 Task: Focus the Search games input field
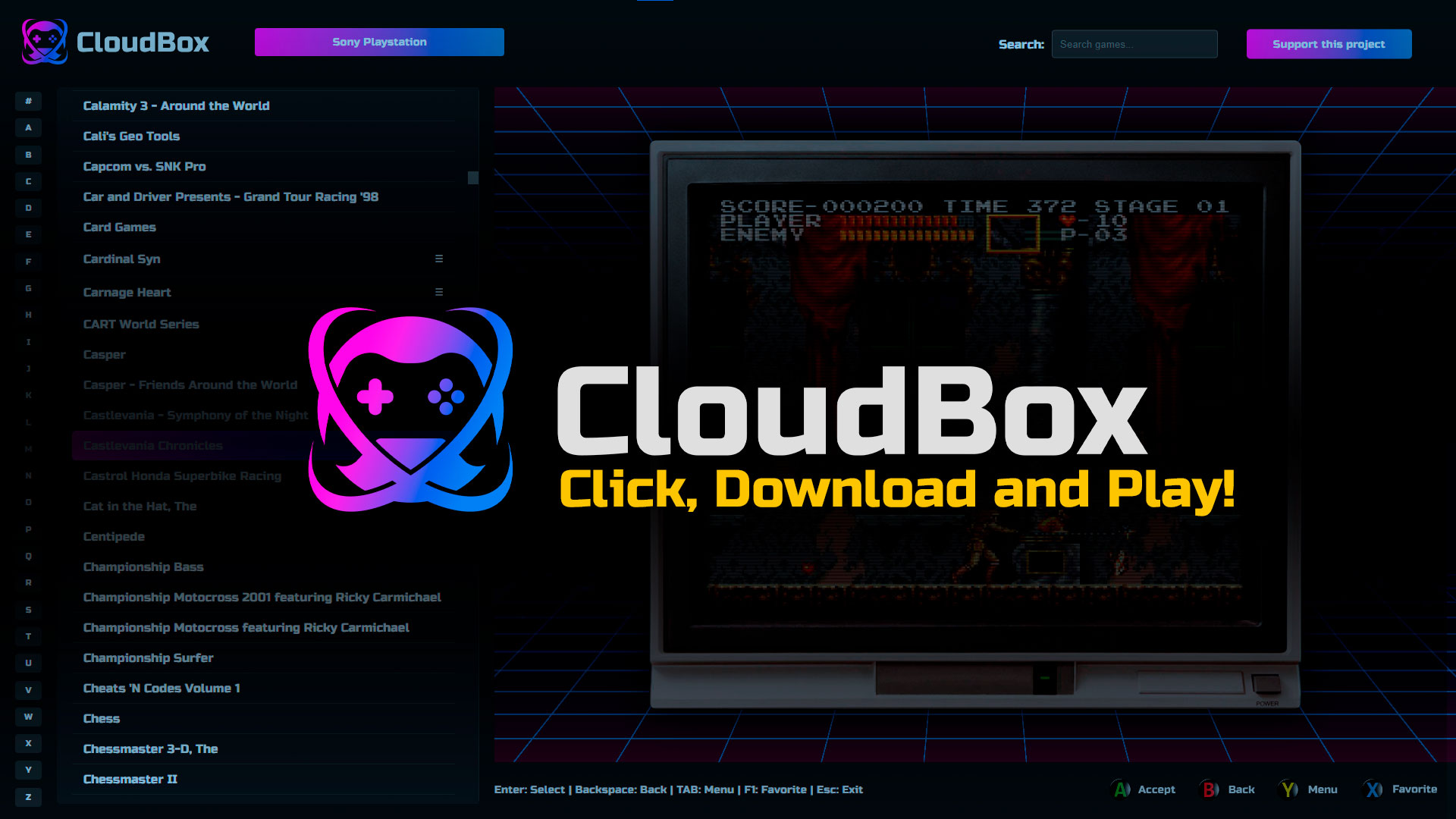(x=1134, y=44)
